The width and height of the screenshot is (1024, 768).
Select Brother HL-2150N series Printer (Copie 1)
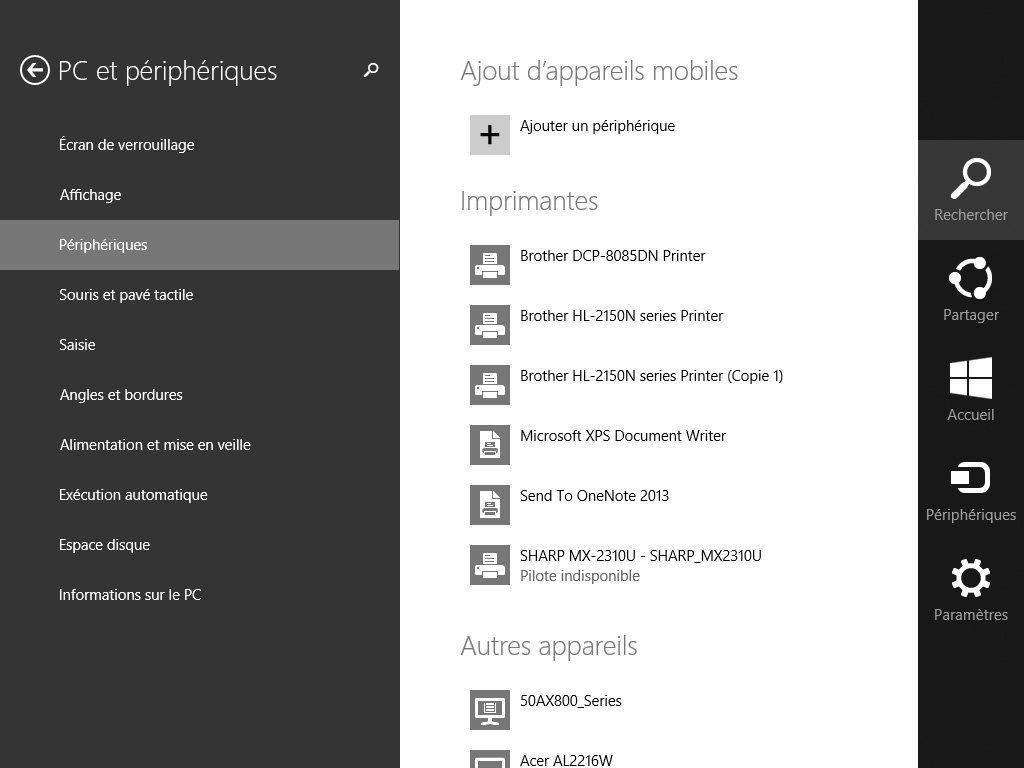(x=651, y=376)
